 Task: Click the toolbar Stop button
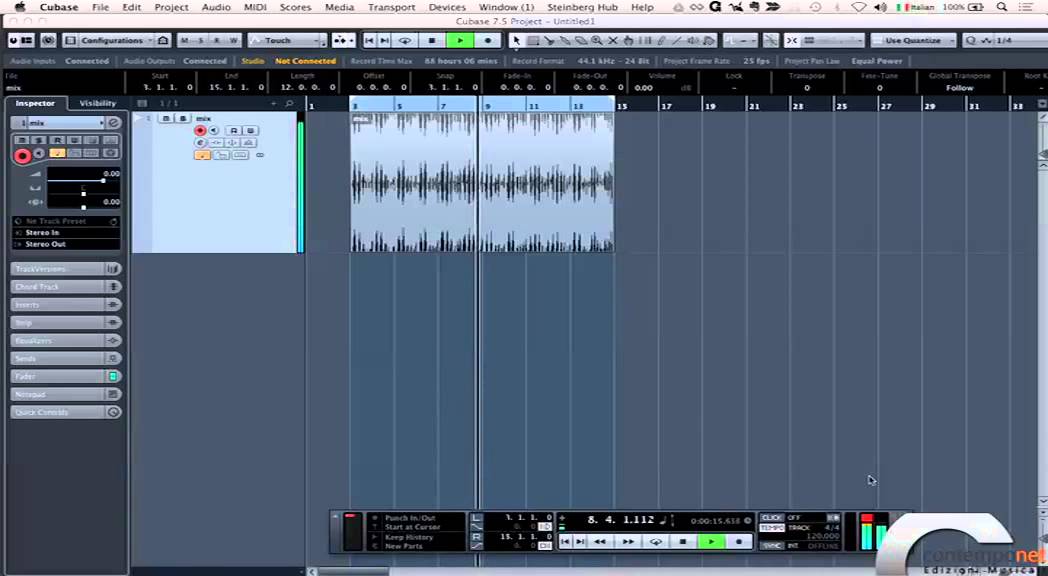[x=432, y=41]
